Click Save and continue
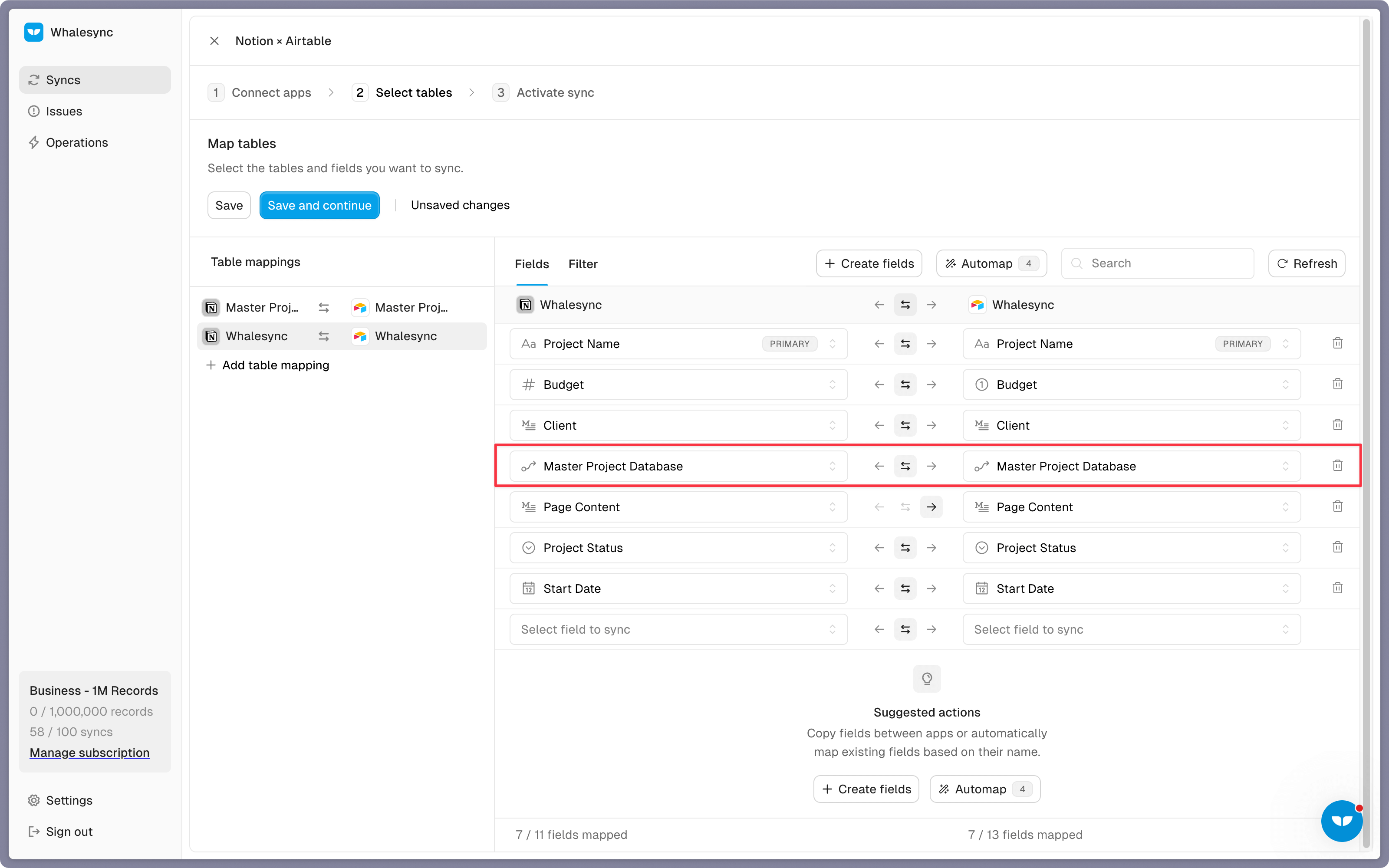Viewport: 1389px width, 868px height. tap(319, 205)
